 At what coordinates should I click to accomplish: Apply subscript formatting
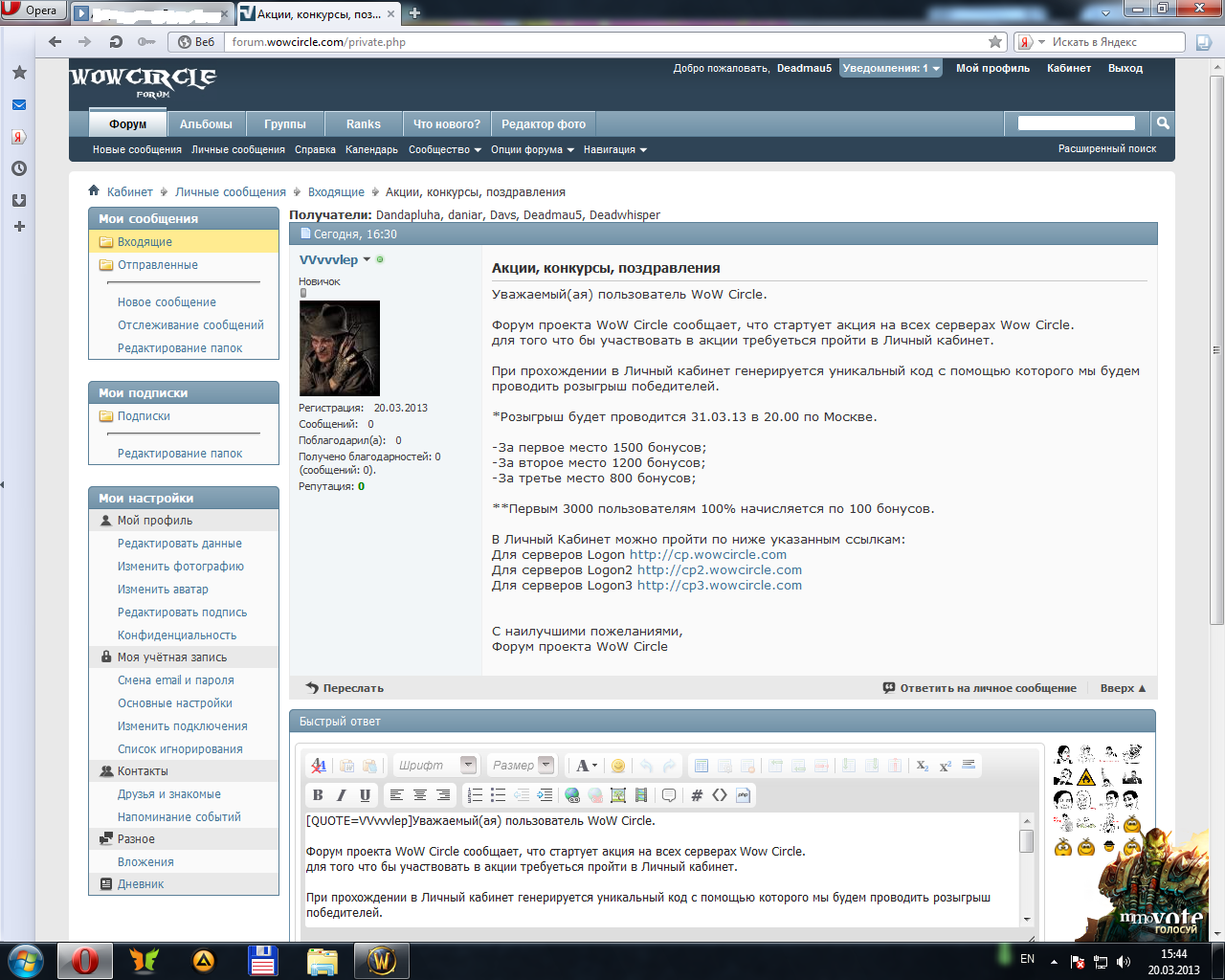(x=923, y=766)
